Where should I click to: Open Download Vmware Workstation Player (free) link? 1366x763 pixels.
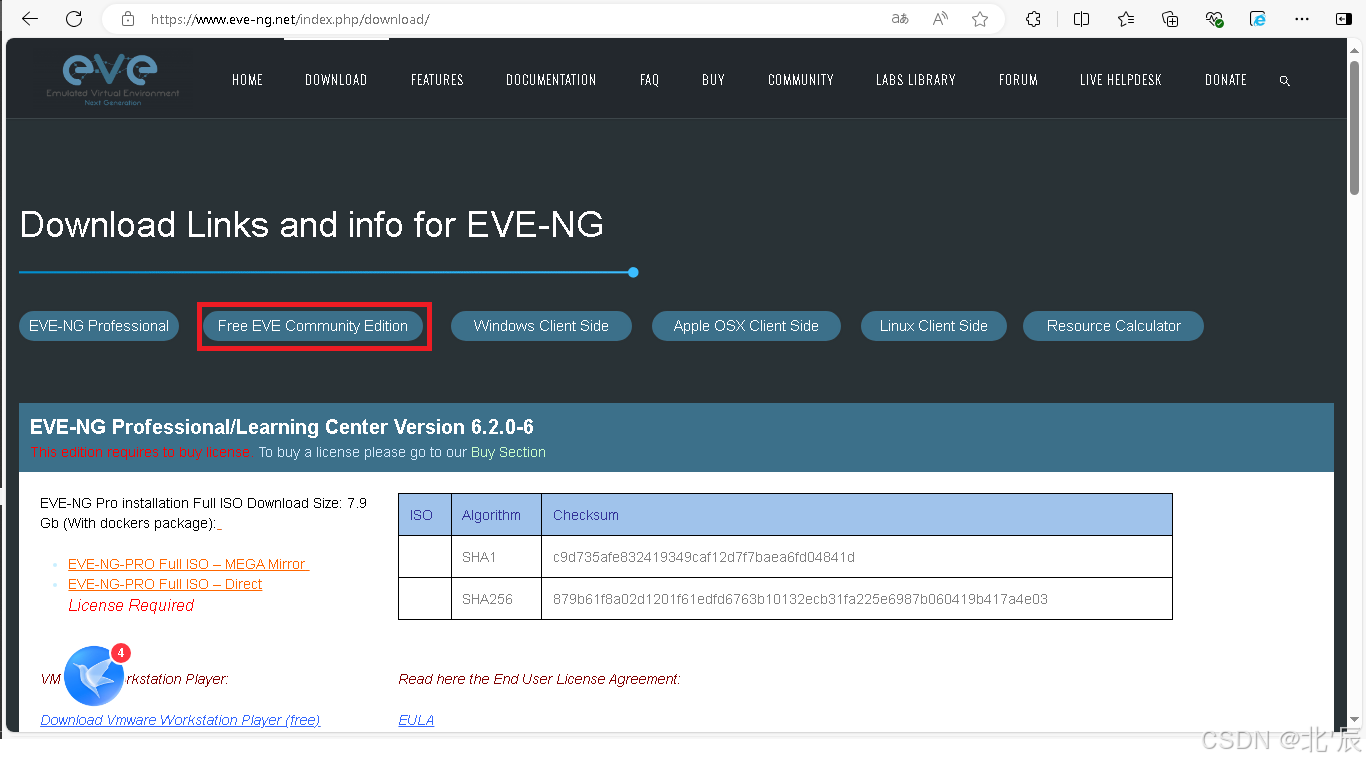pyautogui.click(x=180, y=720)
